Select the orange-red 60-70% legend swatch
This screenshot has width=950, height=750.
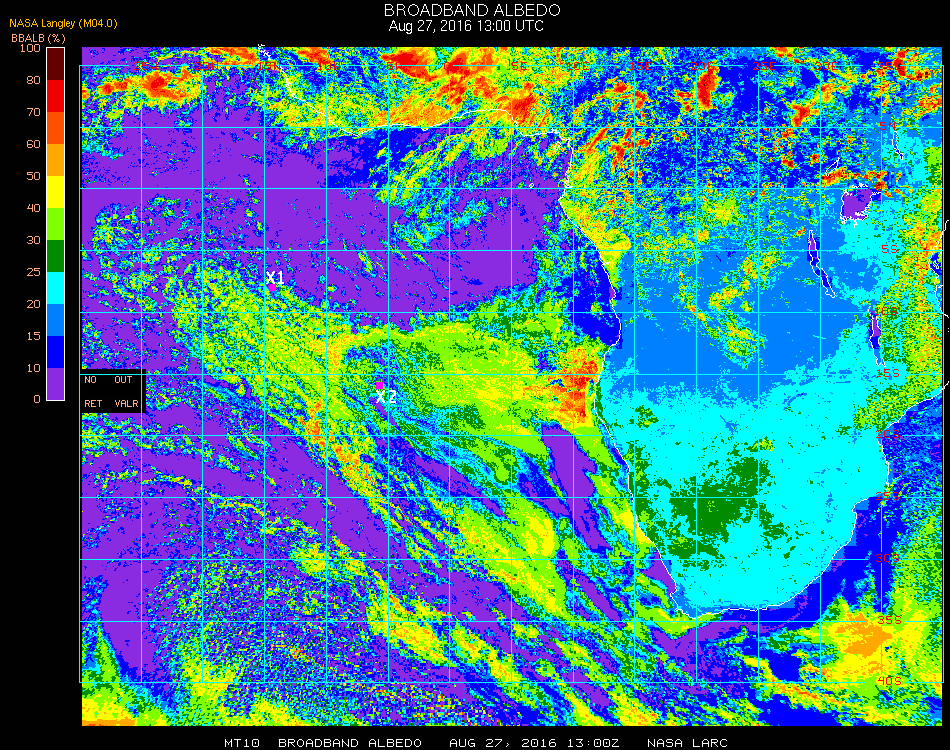pyautogui.click(x=55, y=128)
